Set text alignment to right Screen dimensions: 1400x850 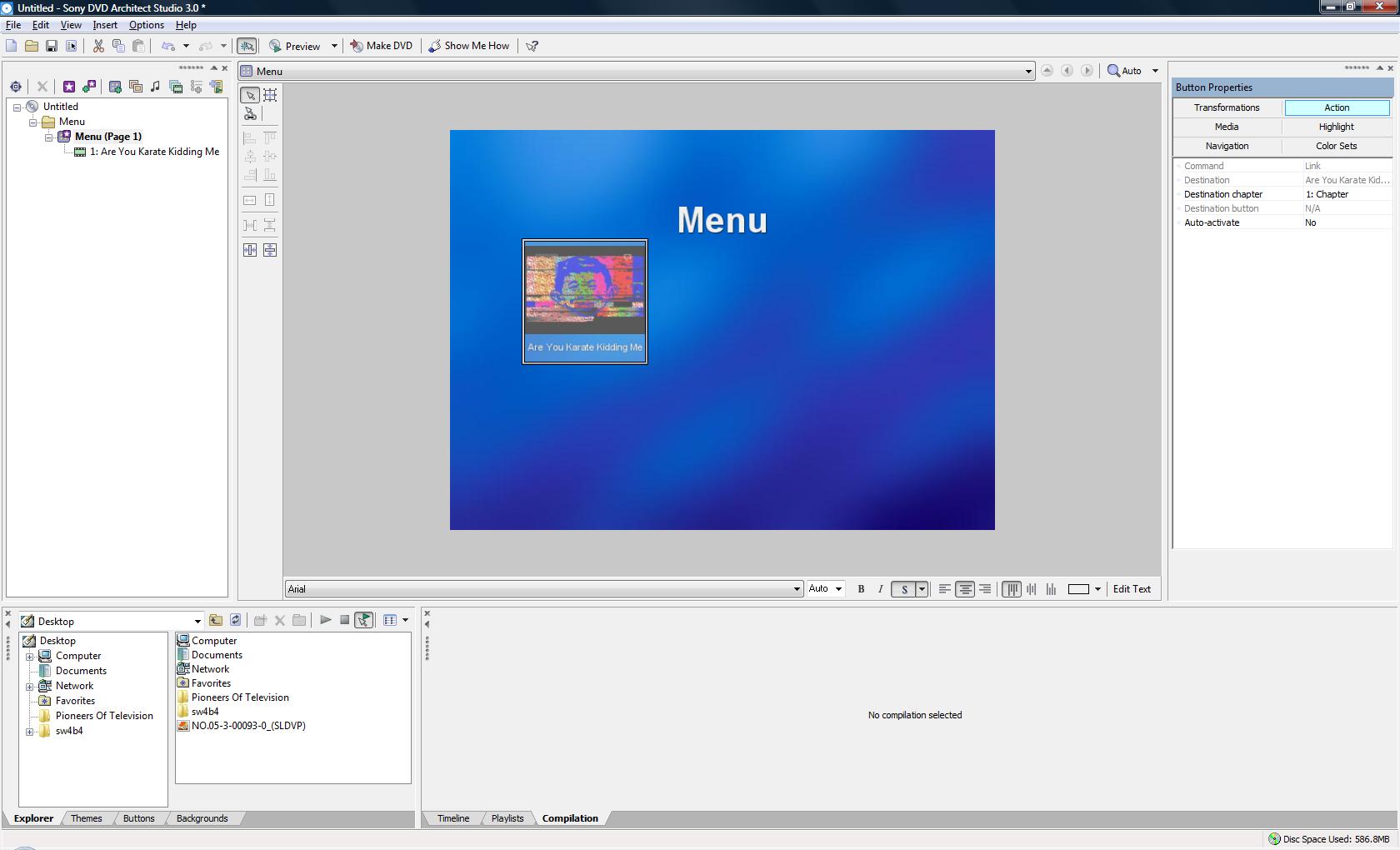tap(985, 589)
